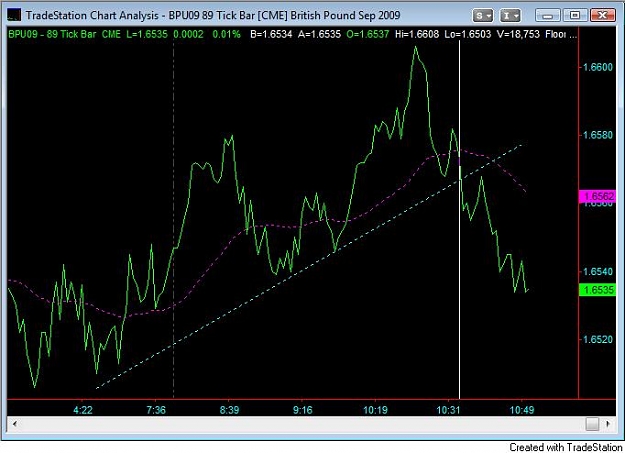
Task: Click the A=1.6535 ask value
Action: 319,34
